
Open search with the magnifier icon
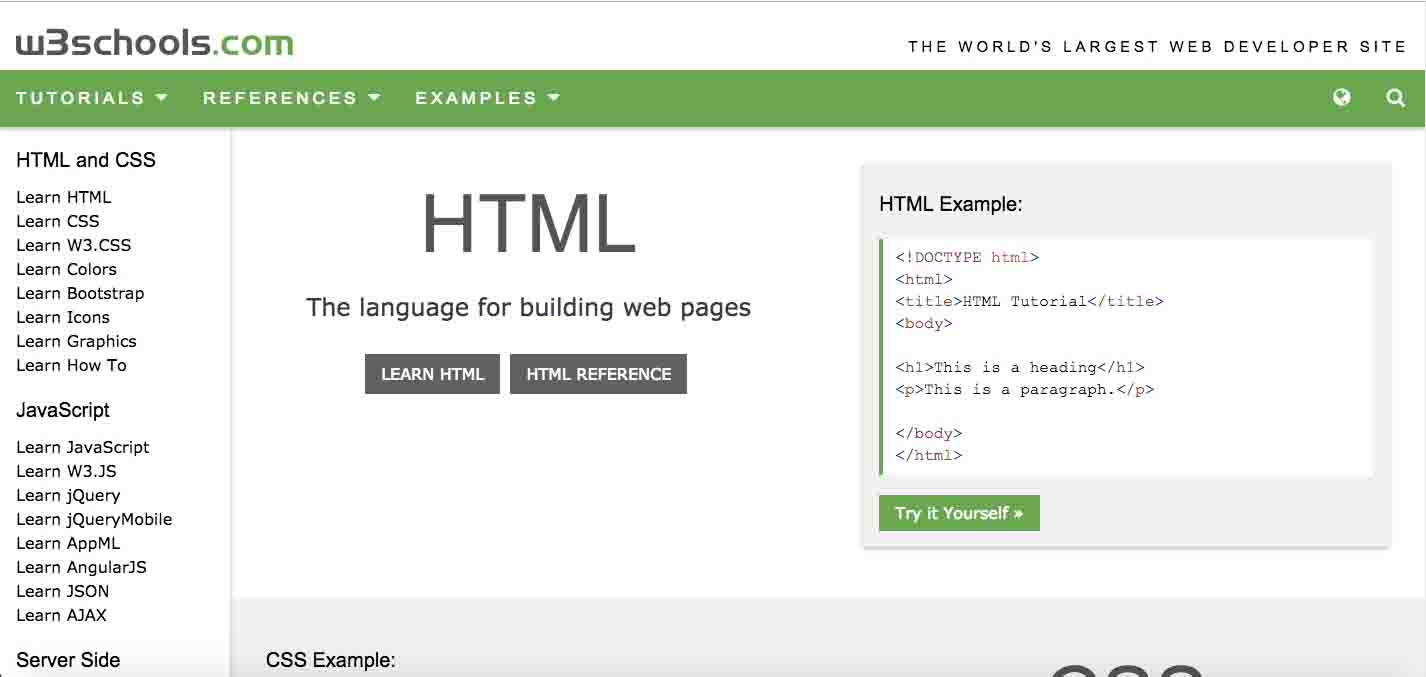click(1395, 97)
